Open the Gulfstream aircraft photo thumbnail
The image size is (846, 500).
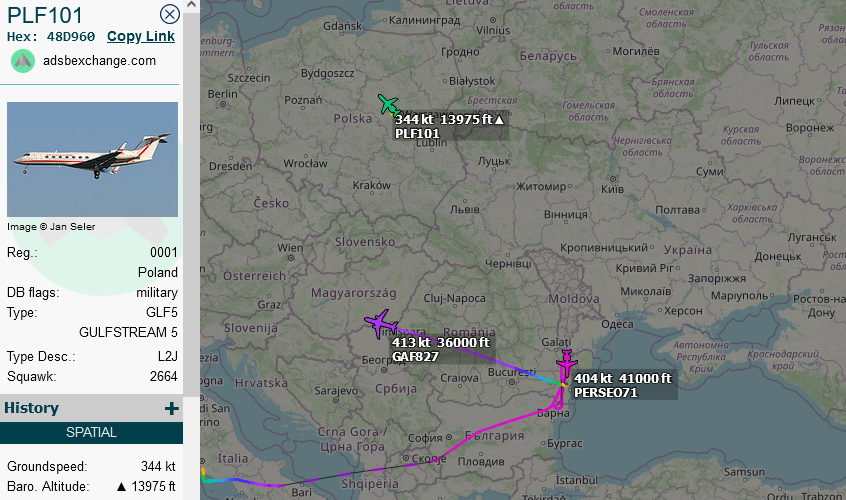(x=92, y=159)
